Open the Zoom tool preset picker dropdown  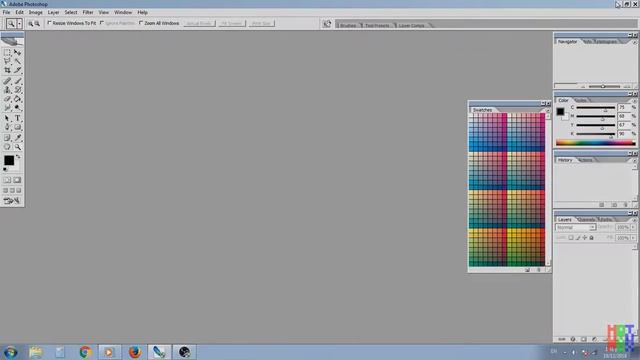pyautogui.click(x=20, y=24)
